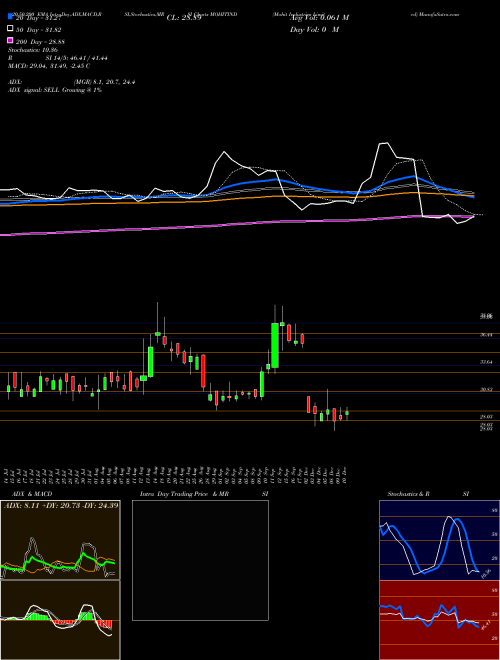Open the blue Stochastics chart panel
The height and width of the screenshot is (660, 500).
[439, 540]
